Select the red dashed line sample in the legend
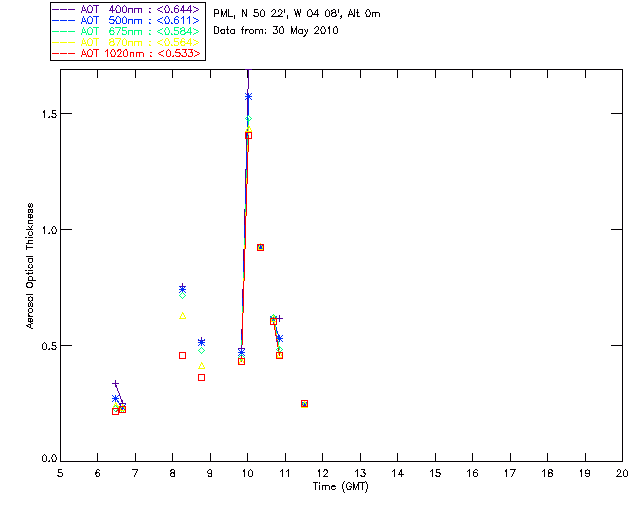 (64, 54)
